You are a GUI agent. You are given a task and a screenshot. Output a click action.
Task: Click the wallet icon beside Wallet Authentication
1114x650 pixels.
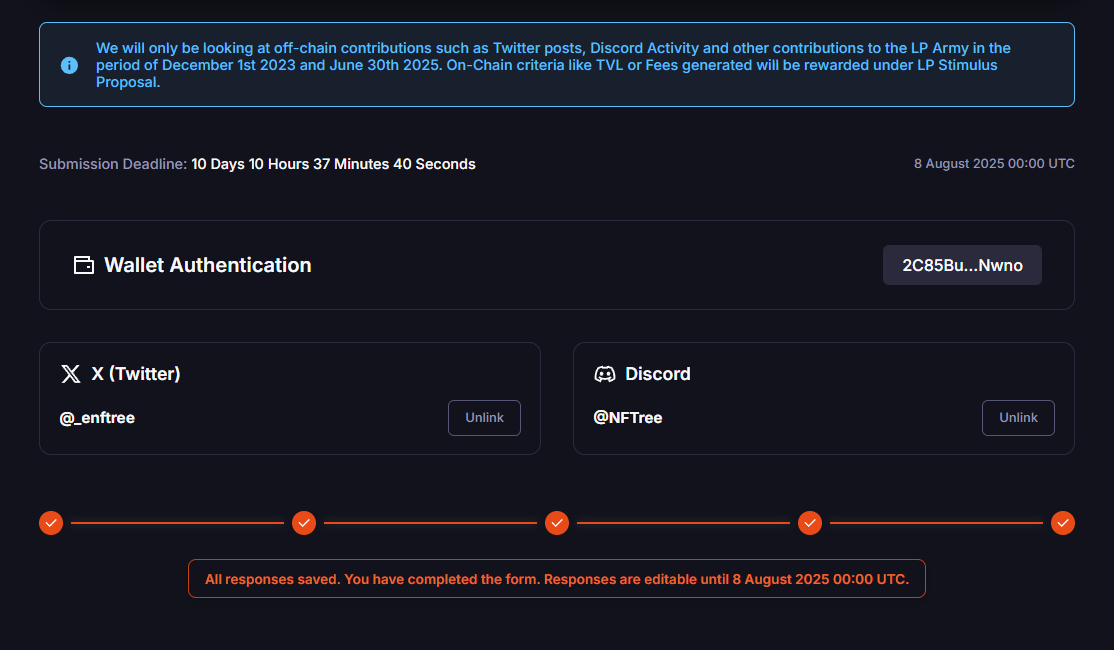coord(84,265)
